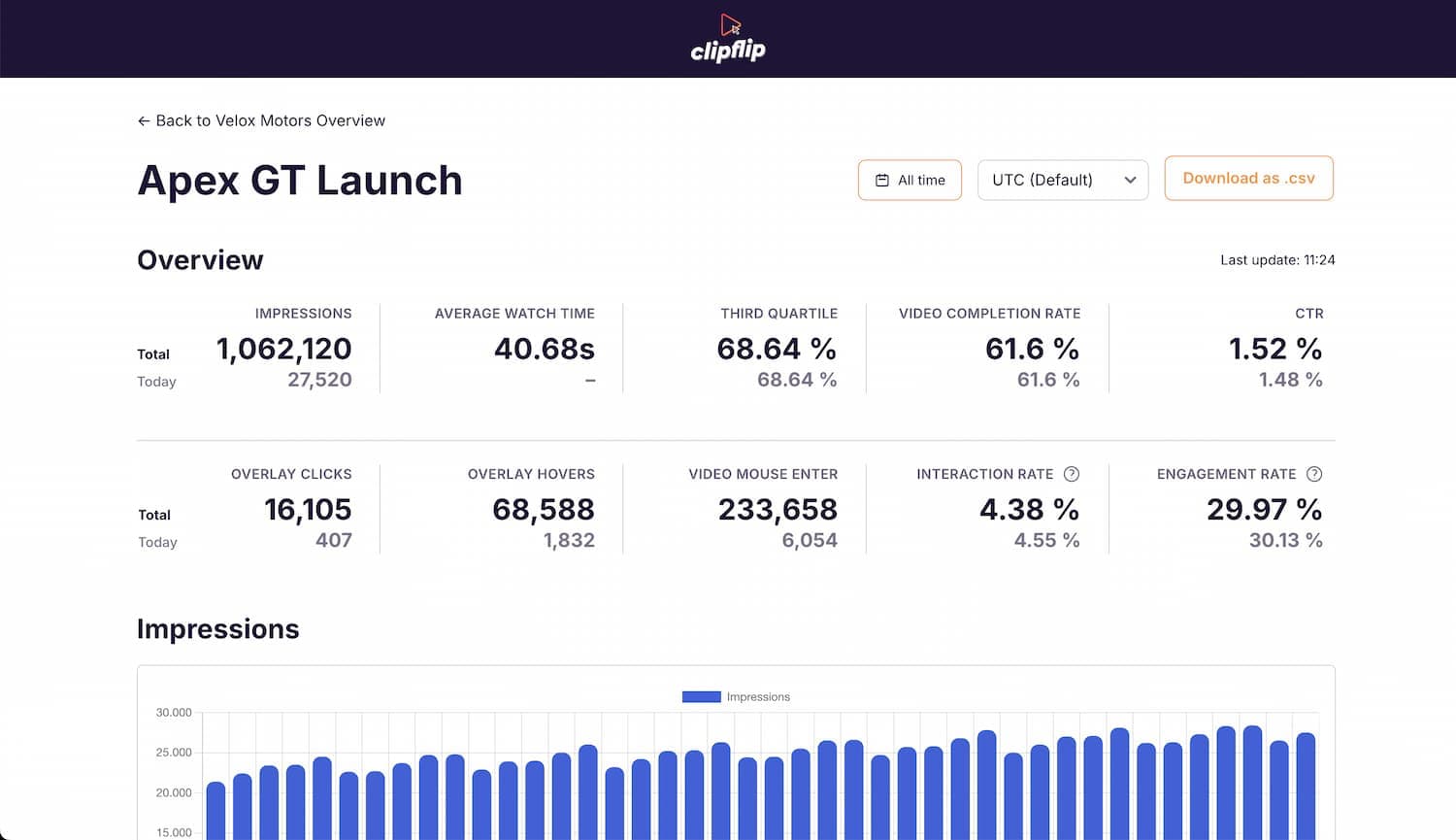Click the play-cursor icon above the clipflip wordmark
The width and height of the screenshot is (1456, 840).
tap(731, 24)
